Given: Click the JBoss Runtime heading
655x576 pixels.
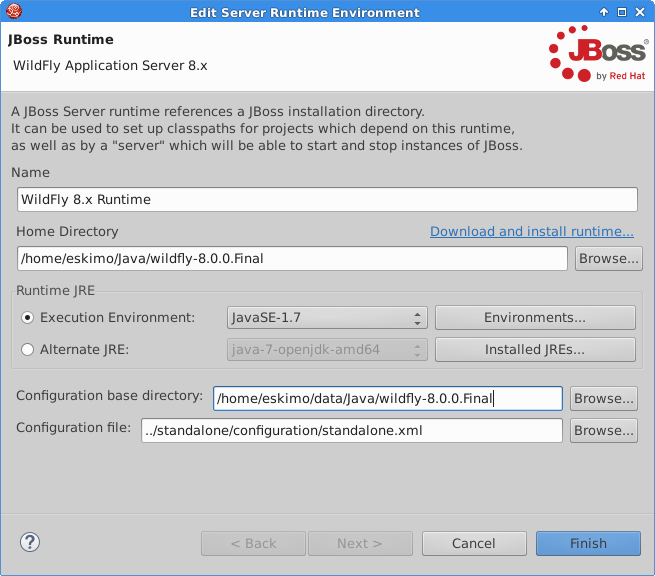Looking at the screenshot, I should pyautogui.click(x=61, y=39).
